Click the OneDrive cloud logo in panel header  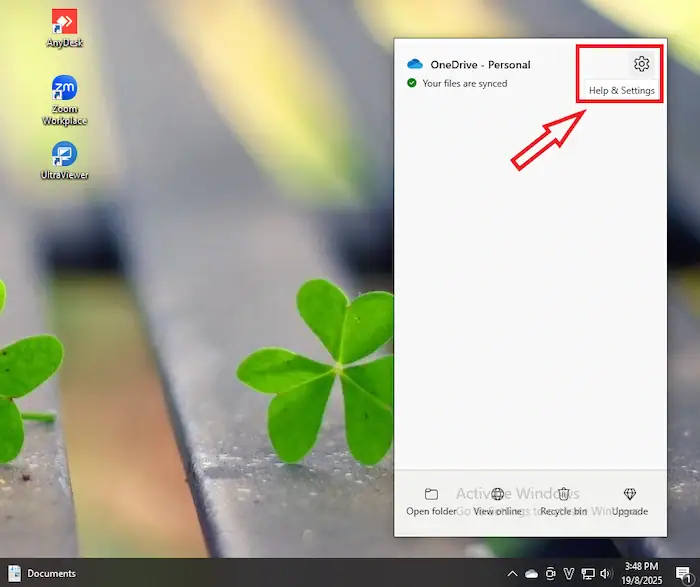[x=415, y=64]
